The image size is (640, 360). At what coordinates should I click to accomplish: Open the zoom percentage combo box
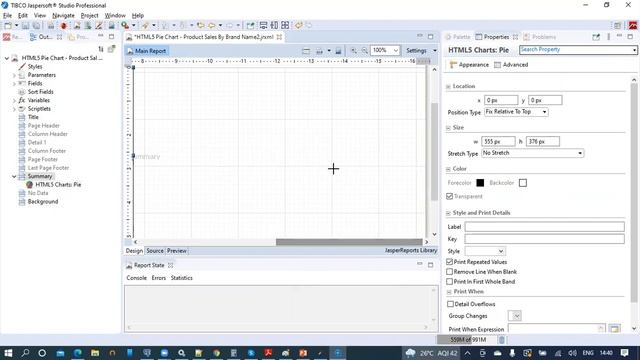point(385,51)
